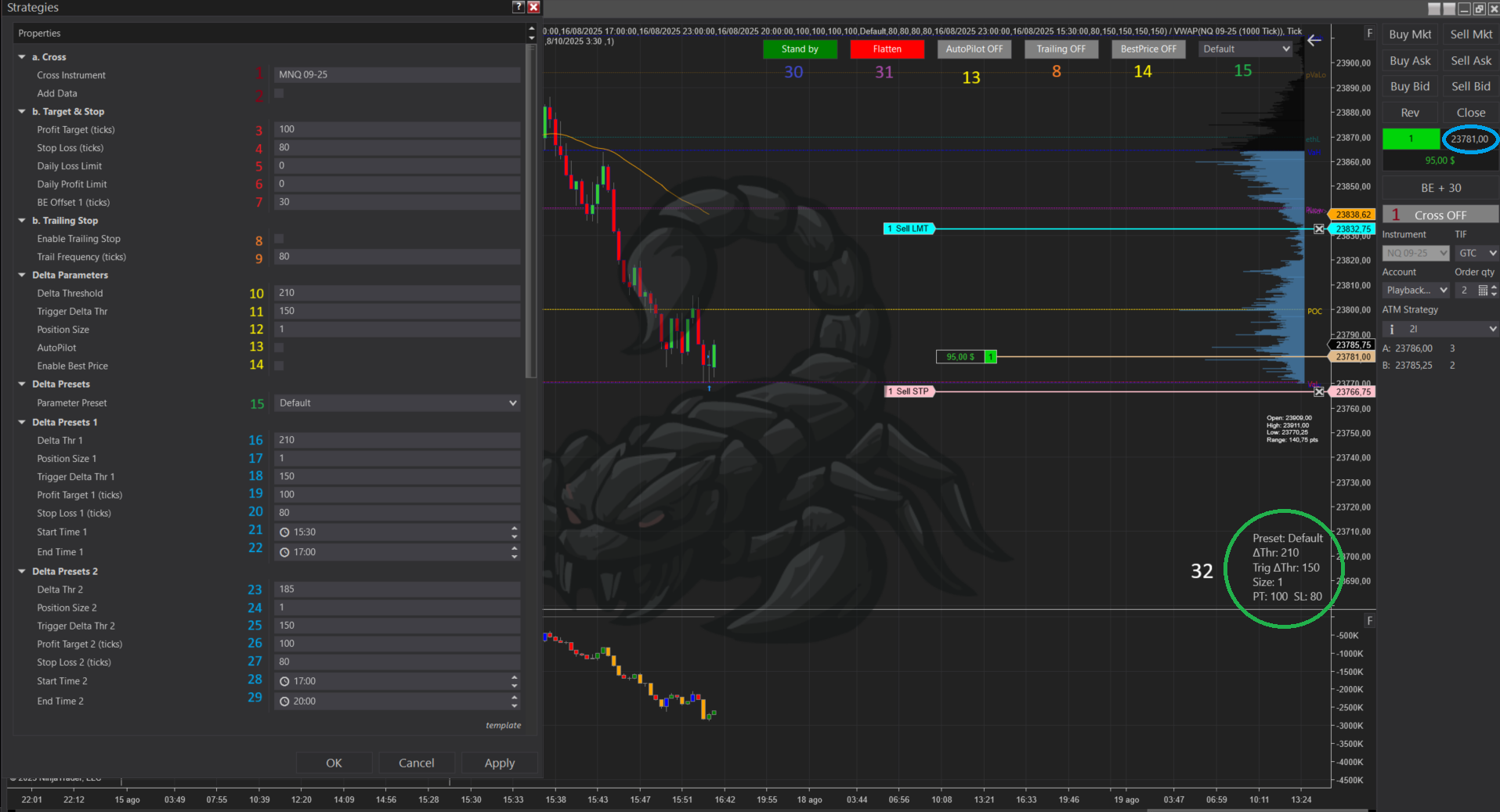Open the Parameter Preset dropdown
Screen dimensions: 1500x812
(x=396, y=403)
